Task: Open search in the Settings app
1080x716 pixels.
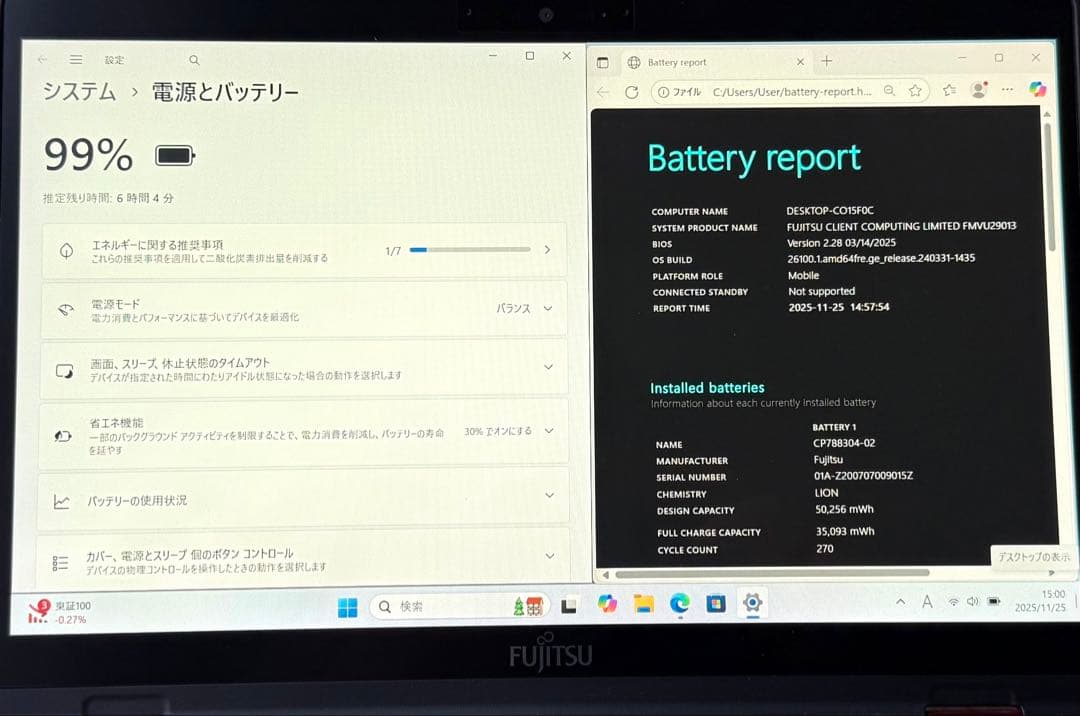Action: pos(194,59)
